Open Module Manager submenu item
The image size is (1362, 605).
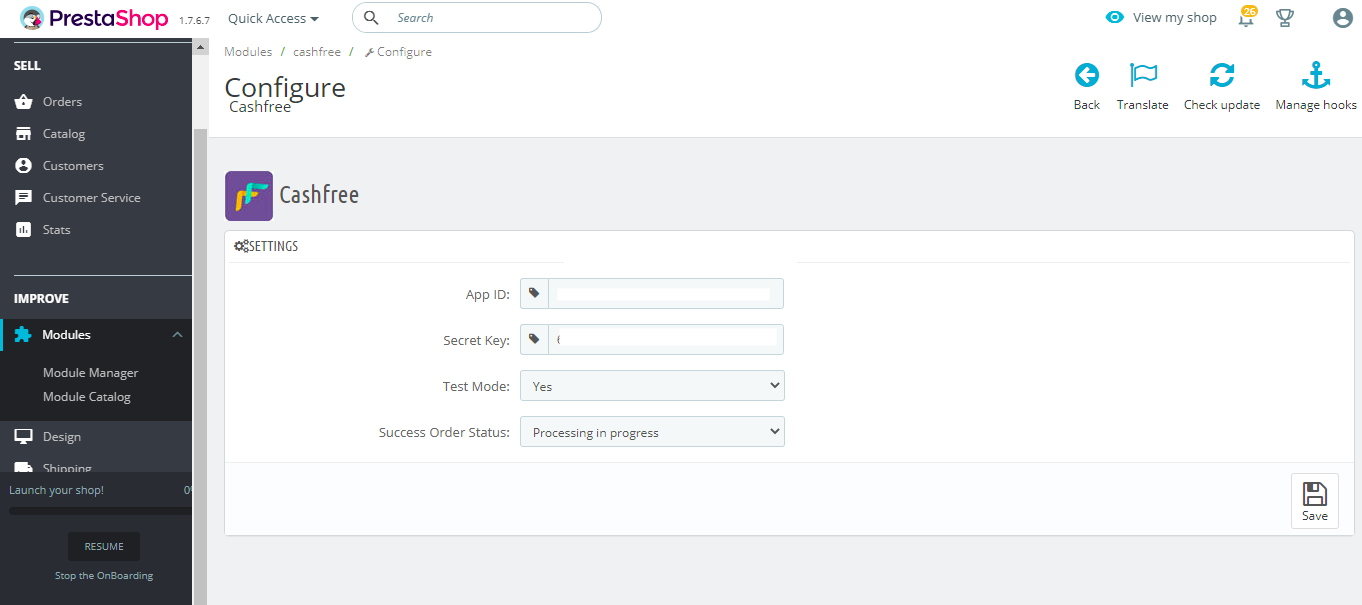(91, 373)
